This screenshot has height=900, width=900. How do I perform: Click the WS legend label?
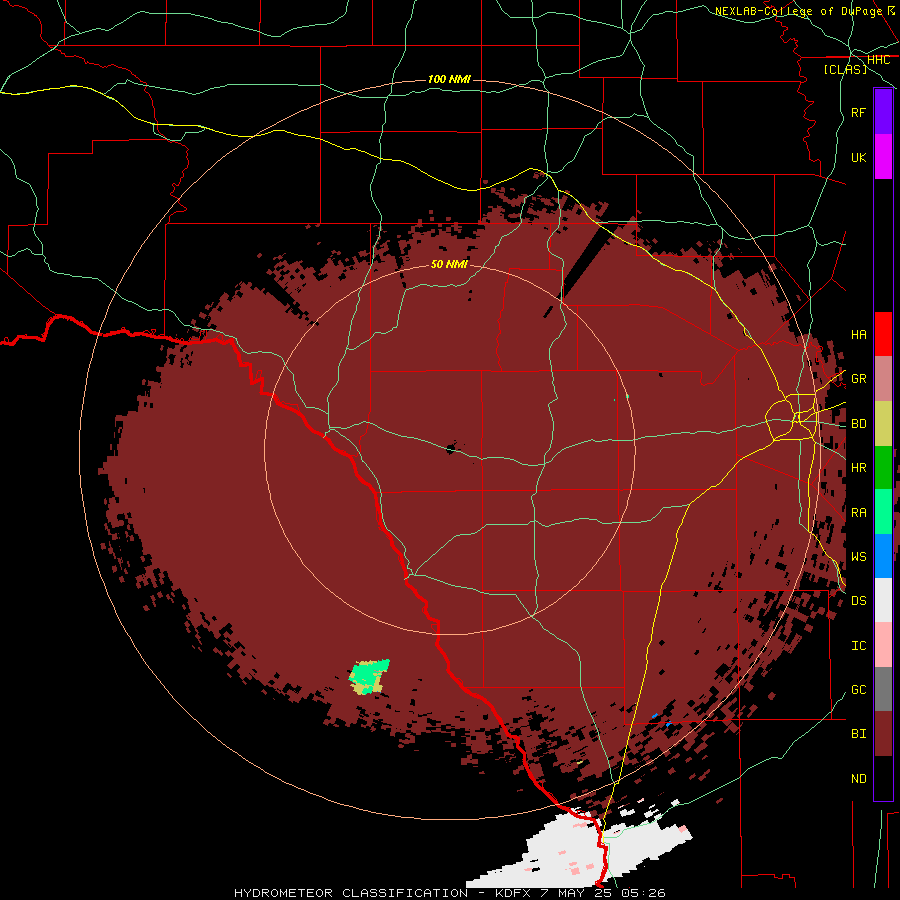(858, 557)
